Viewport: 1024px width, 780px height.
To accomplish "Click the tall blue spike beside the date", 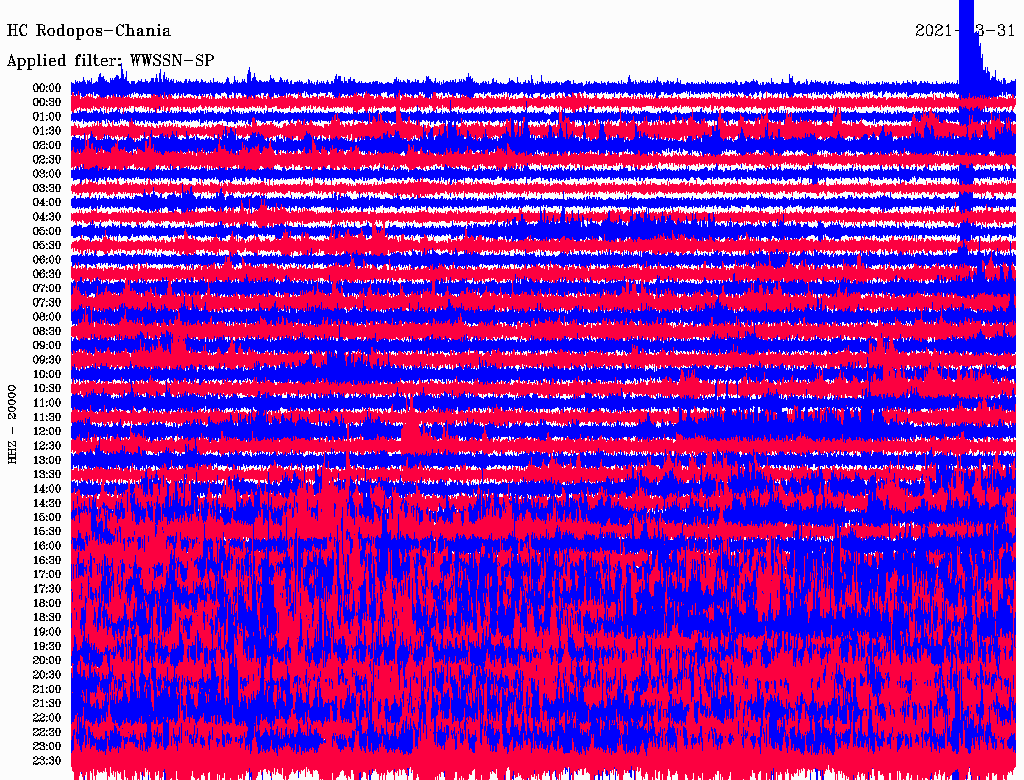I will (x=968, y=50).
